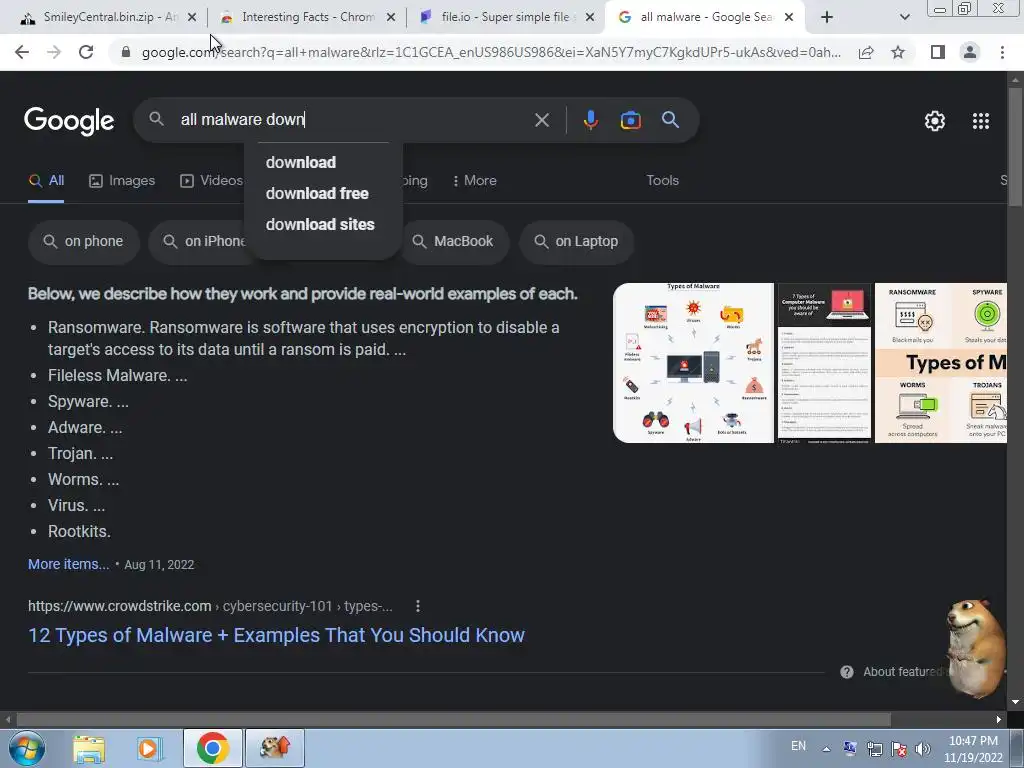Open the Types of Malware diagram thumbnail
The width and height of the screenshot is (1024, 768).
click(693, 363)
